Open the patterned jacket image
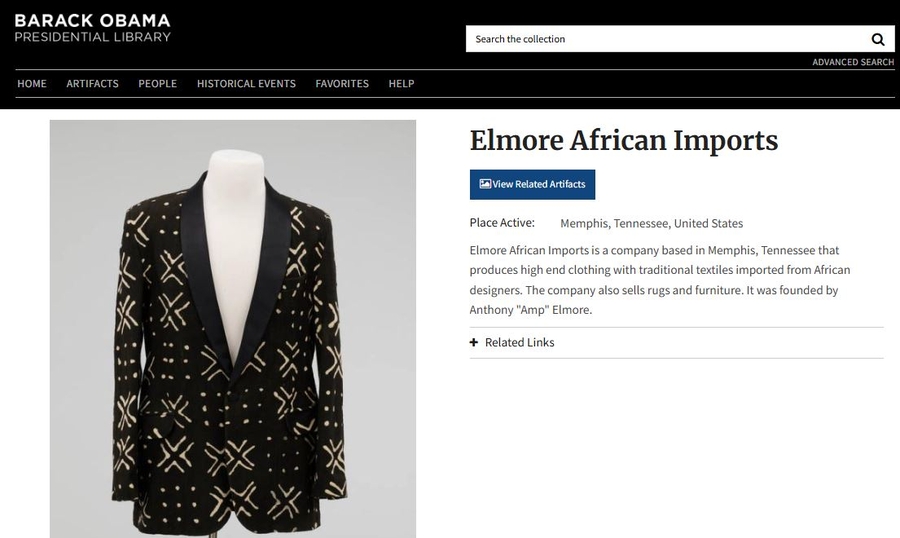900x538 pixels. point(232,329)
